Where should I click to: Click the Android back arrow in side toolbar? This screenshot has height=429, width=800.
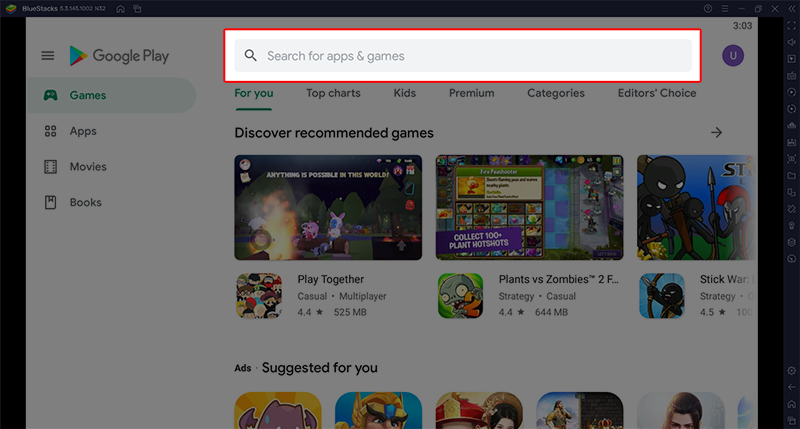click(791, 387)
